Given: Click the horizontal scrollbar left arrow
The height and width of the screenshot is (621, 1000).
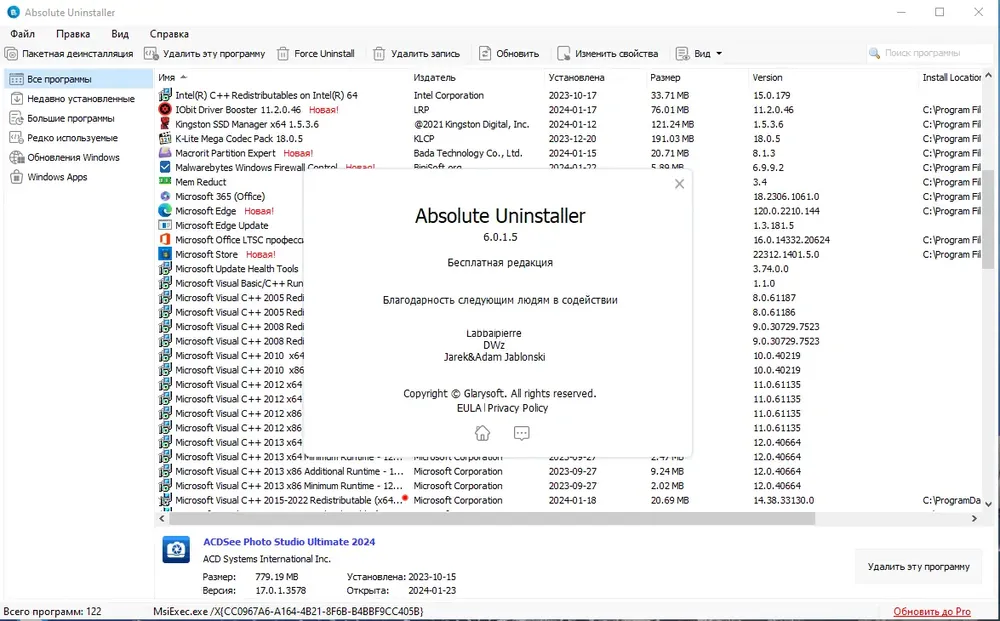Looking at the screenshot, I should pos(162,519).
